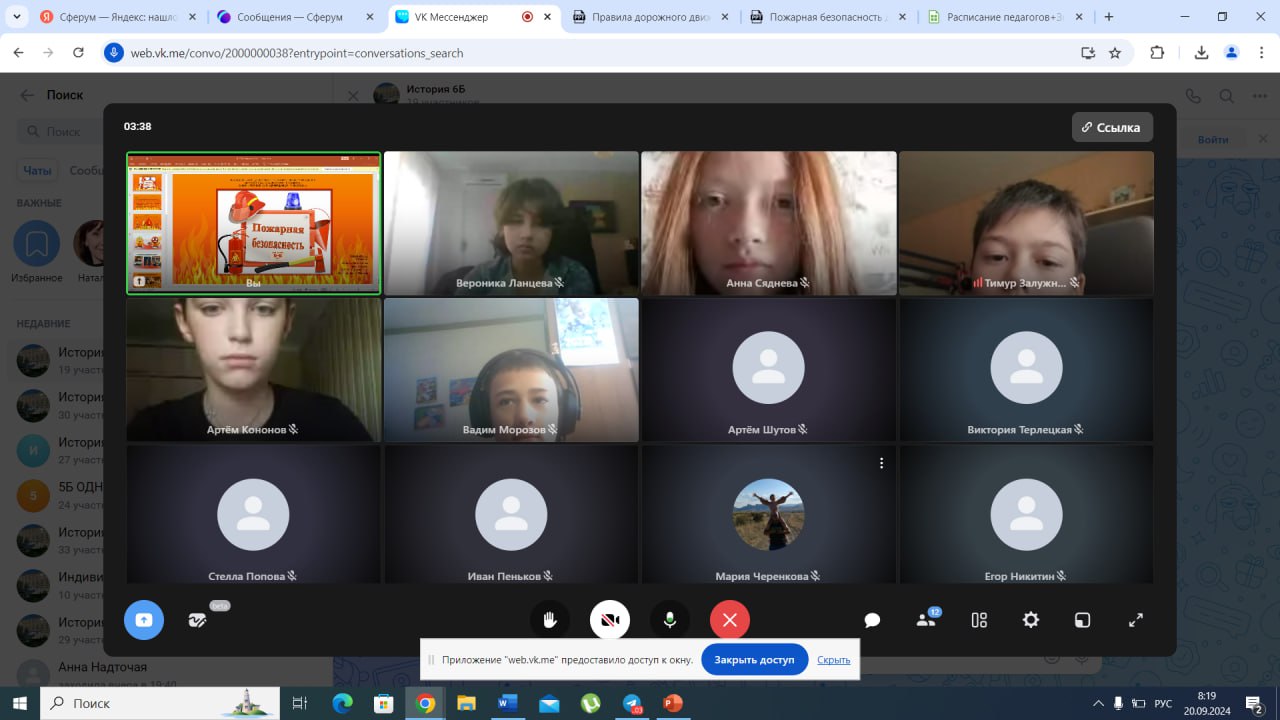Click the Войти button
This screenshot has height=720, width=1280.
(x=1213, y=140)
